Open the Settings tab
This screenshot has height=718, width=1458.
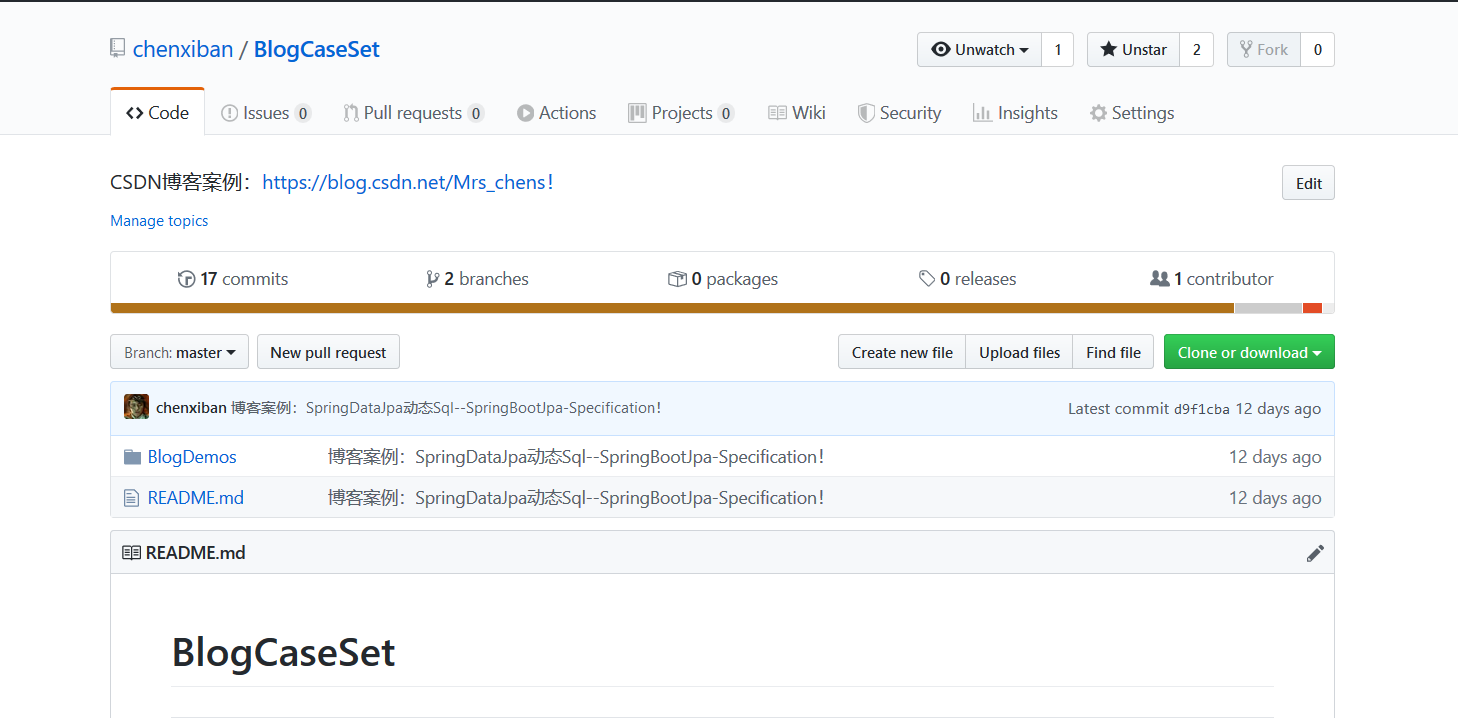click(x=1132, y=113)
